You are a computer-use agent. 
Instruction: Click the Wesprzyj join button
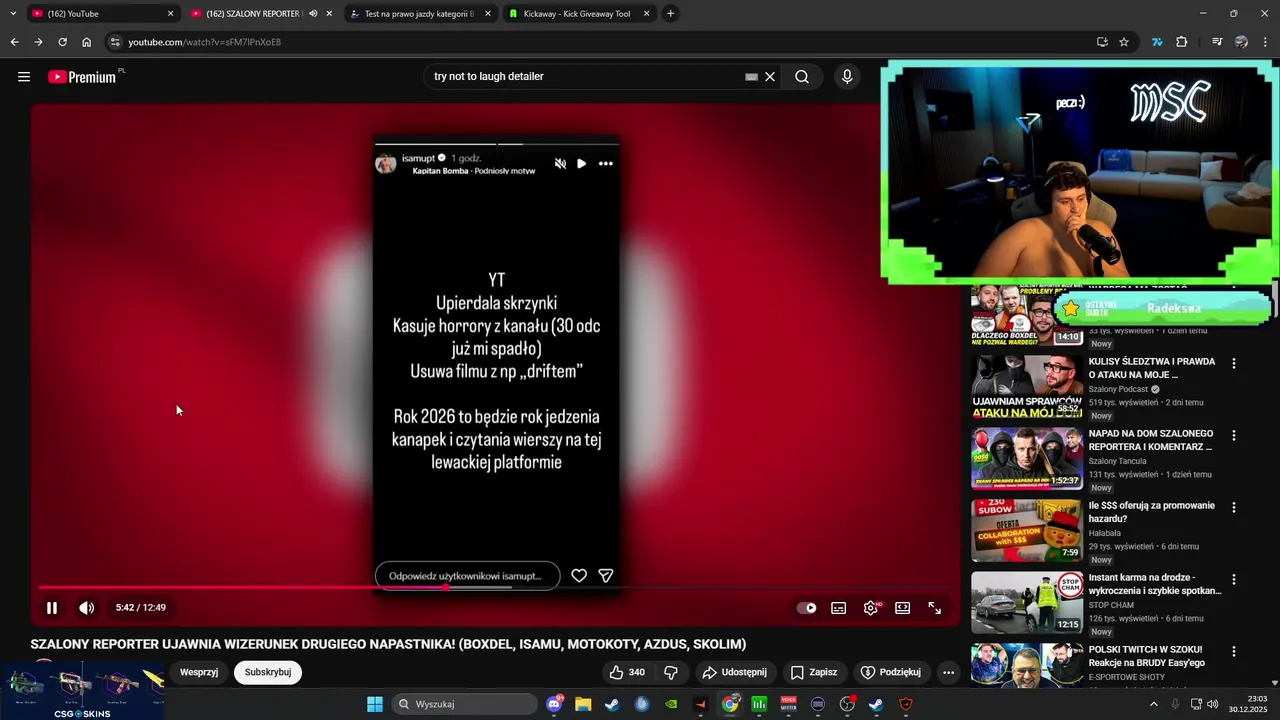point(199,672)
